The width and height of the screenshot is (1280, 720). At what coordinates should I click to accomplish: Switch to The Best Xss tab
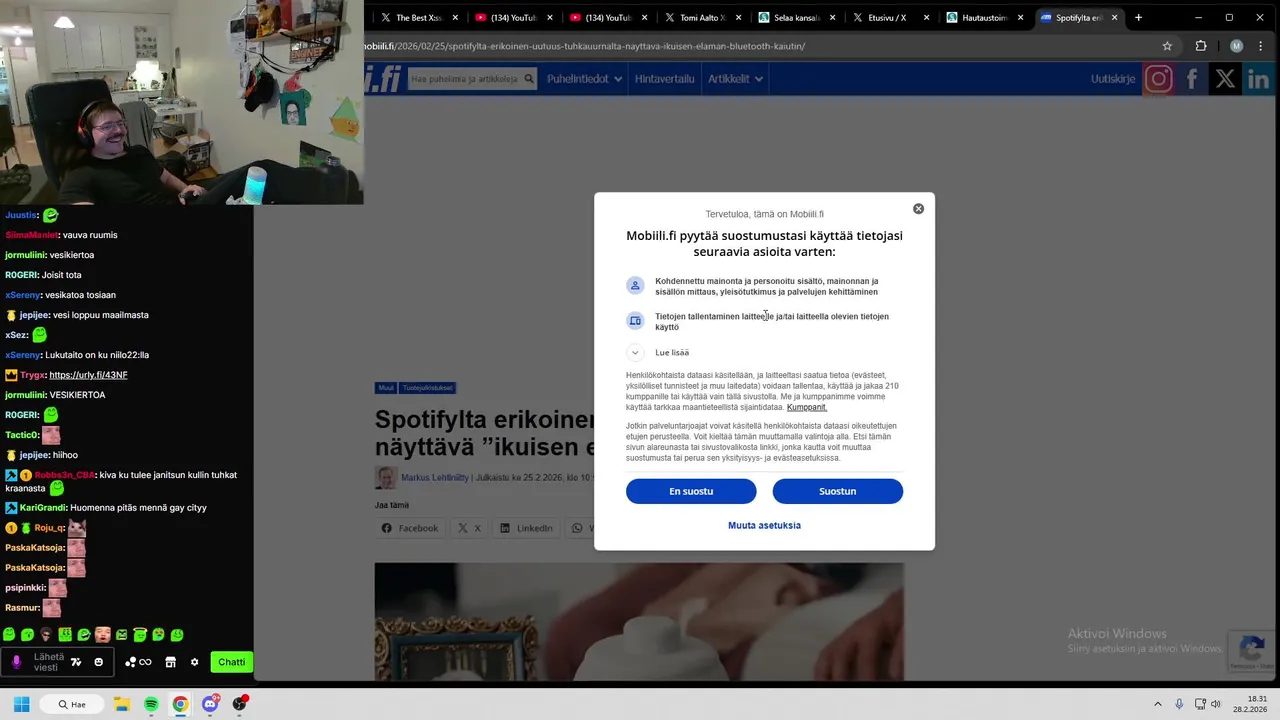418,17
